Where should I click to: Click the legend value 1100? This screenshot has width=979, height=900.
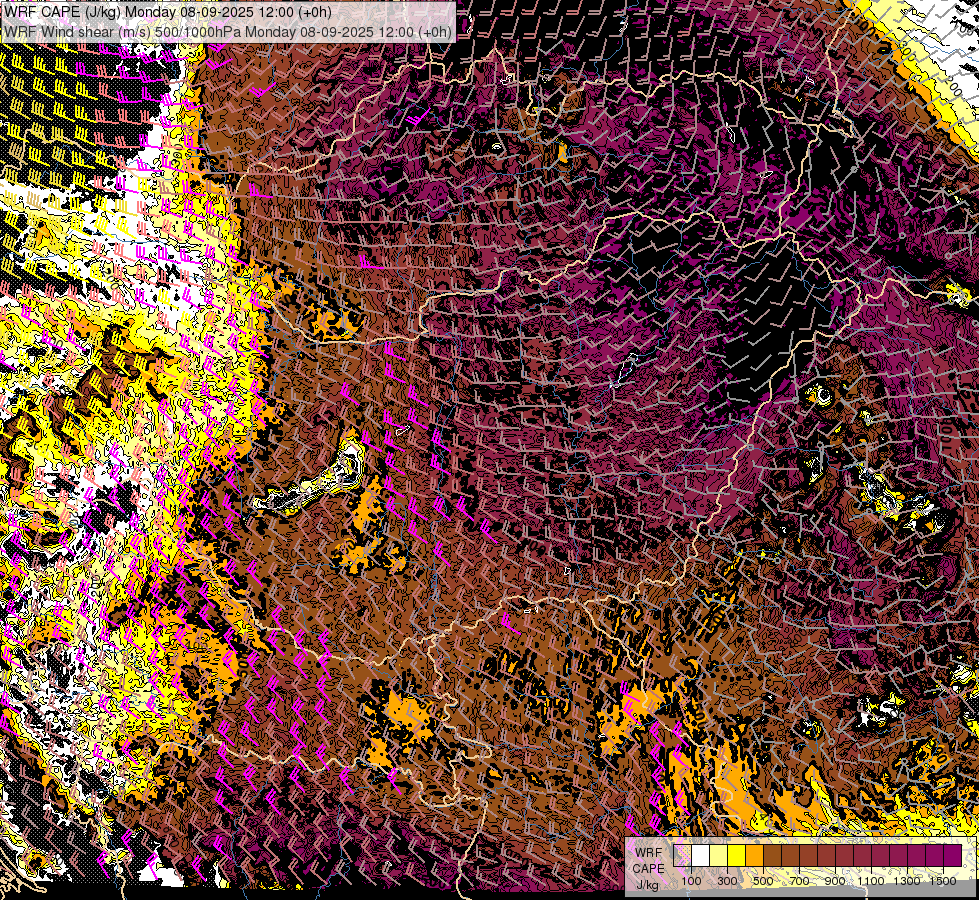click(x=870, y=881)
